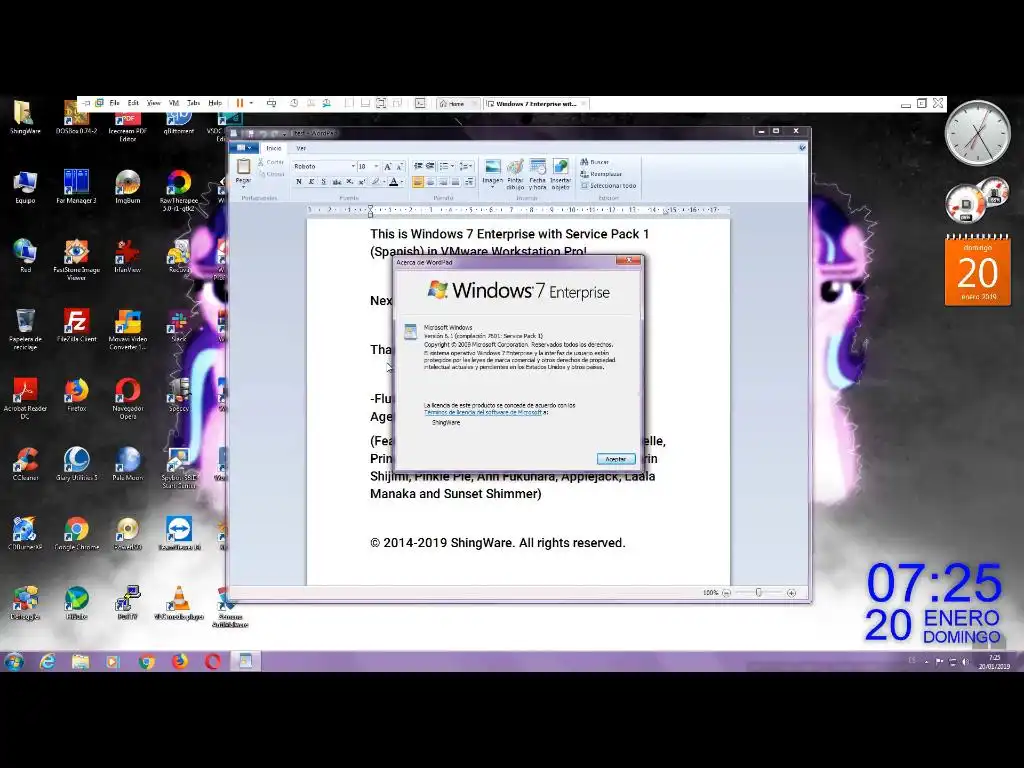Click the paragraph settings icon
The image size is (1024, 768).
(x=469, y=182)
